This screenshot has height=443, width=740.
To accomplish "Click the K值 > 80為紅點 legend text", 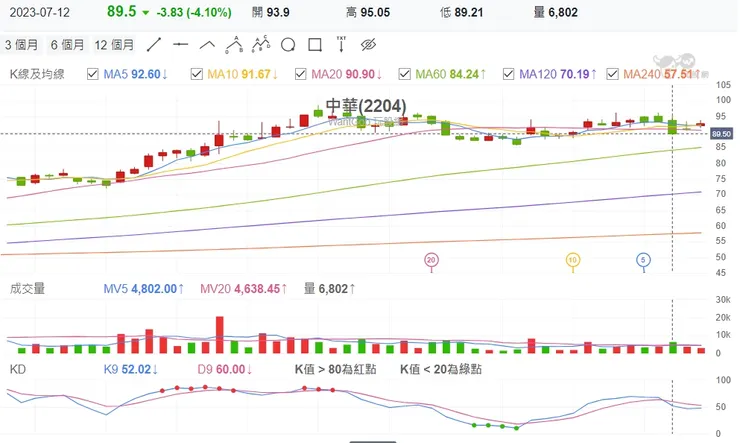I will click(336, 369).
